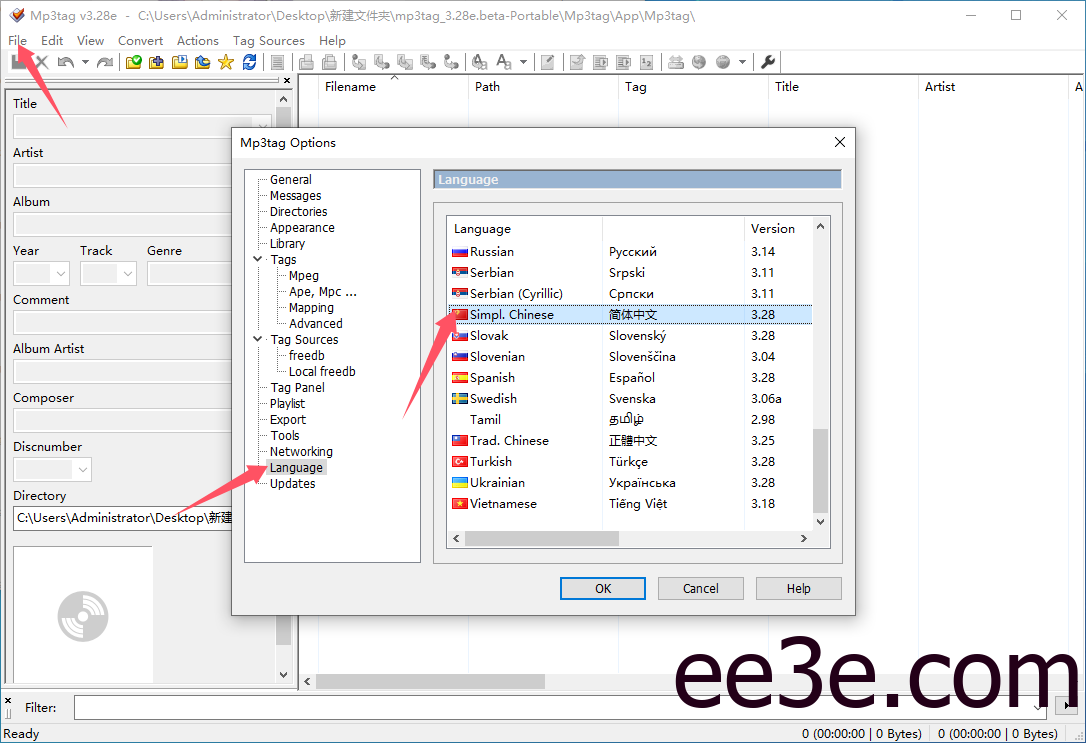Click OK in Mp3tag Options dialog
This screenshot has height=743, width=1086.
pyautogui.click(x=602, y=588)
